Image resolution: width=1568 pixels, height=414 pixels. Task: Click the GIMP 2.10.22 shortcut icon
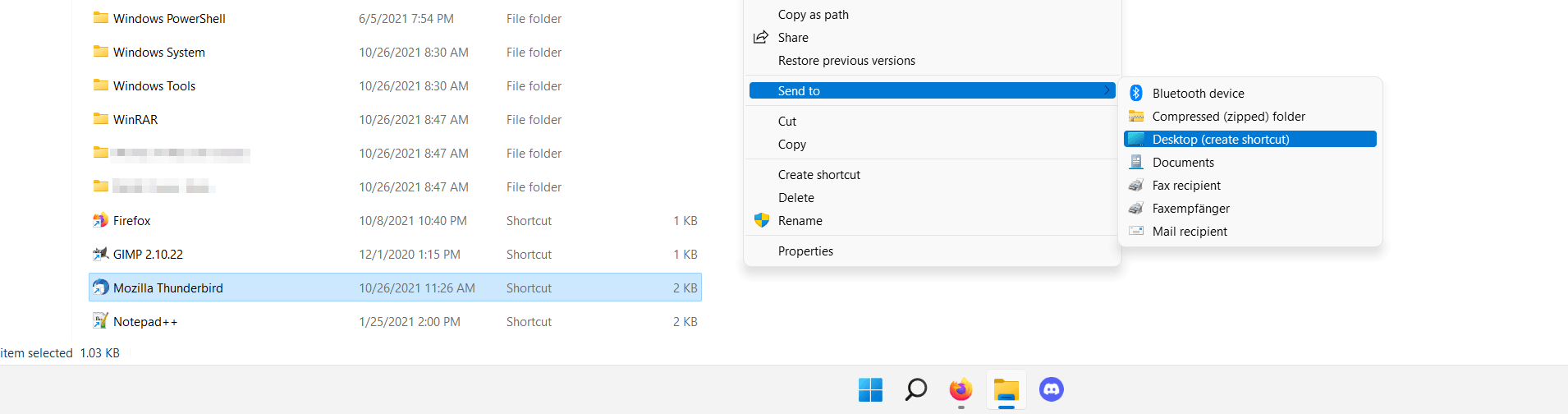[x=101, y=254]
